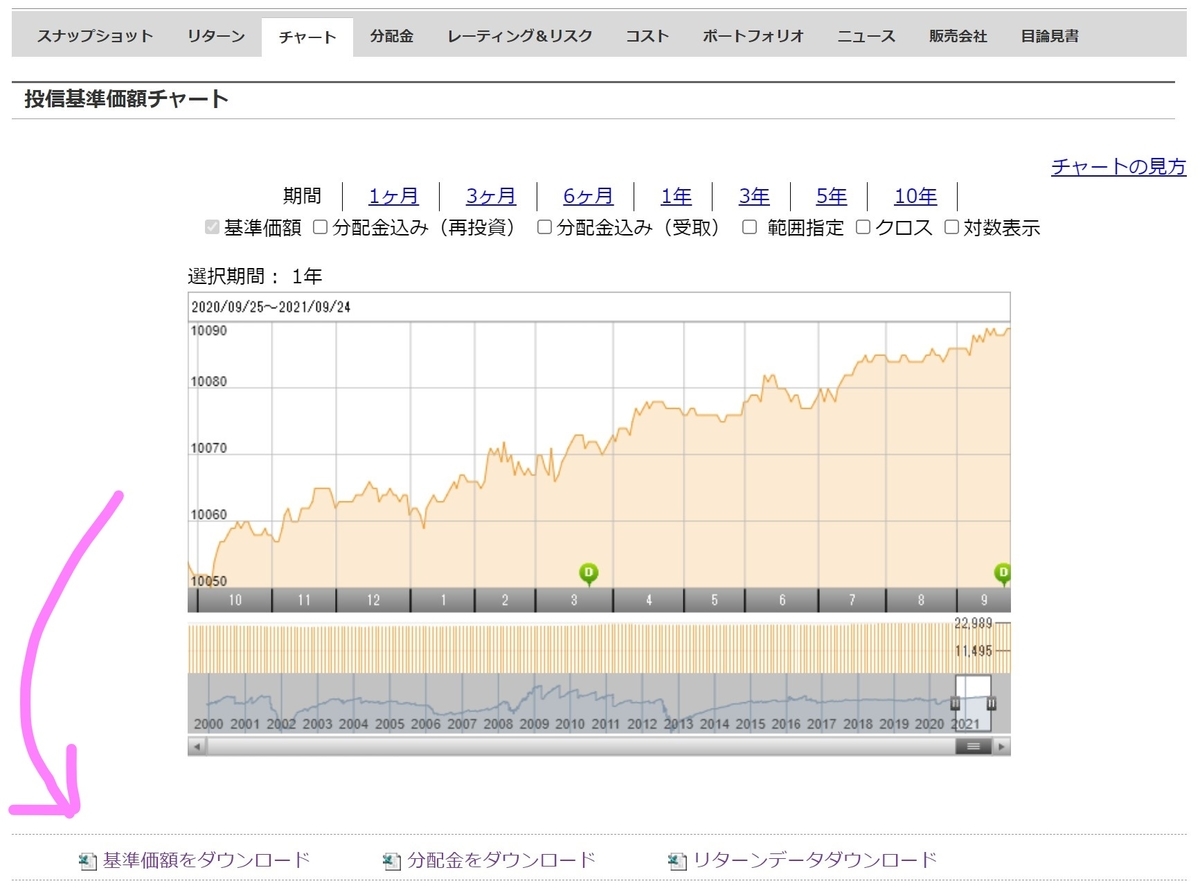Screen dimensions: 1200x888
Task: Set chart period to 5年
Action: [x=831, y=196]
